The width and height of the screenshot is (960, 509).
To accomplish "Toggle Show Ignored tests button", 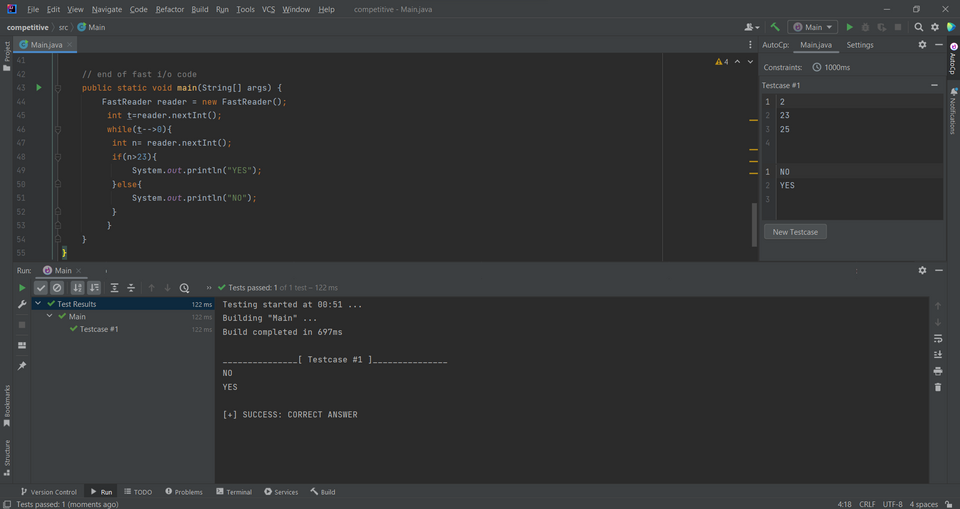I will [x=57, y=288].
